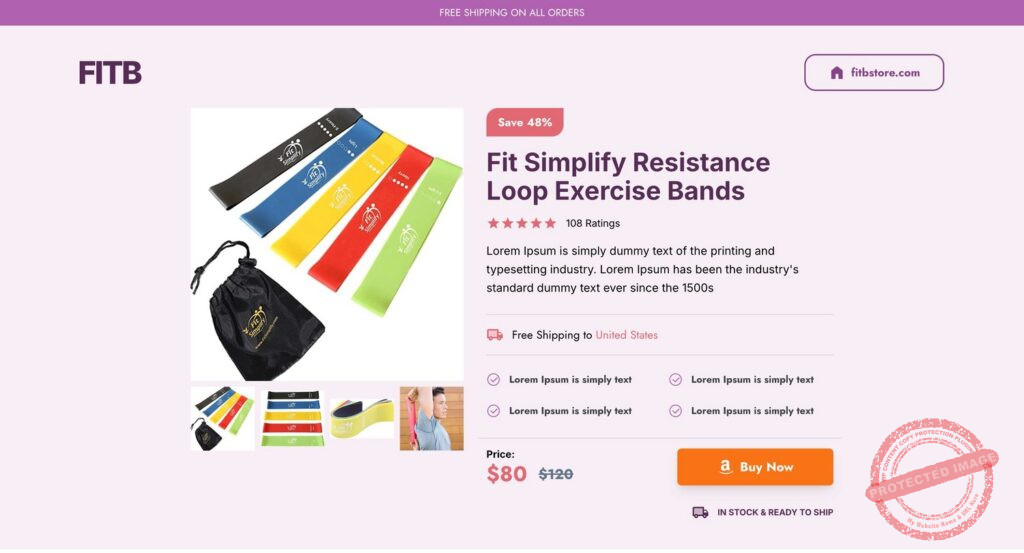This screenshot has height=553, width=1024.
Task: Select the first thumbnail with bands and bag
Action: 222,418
